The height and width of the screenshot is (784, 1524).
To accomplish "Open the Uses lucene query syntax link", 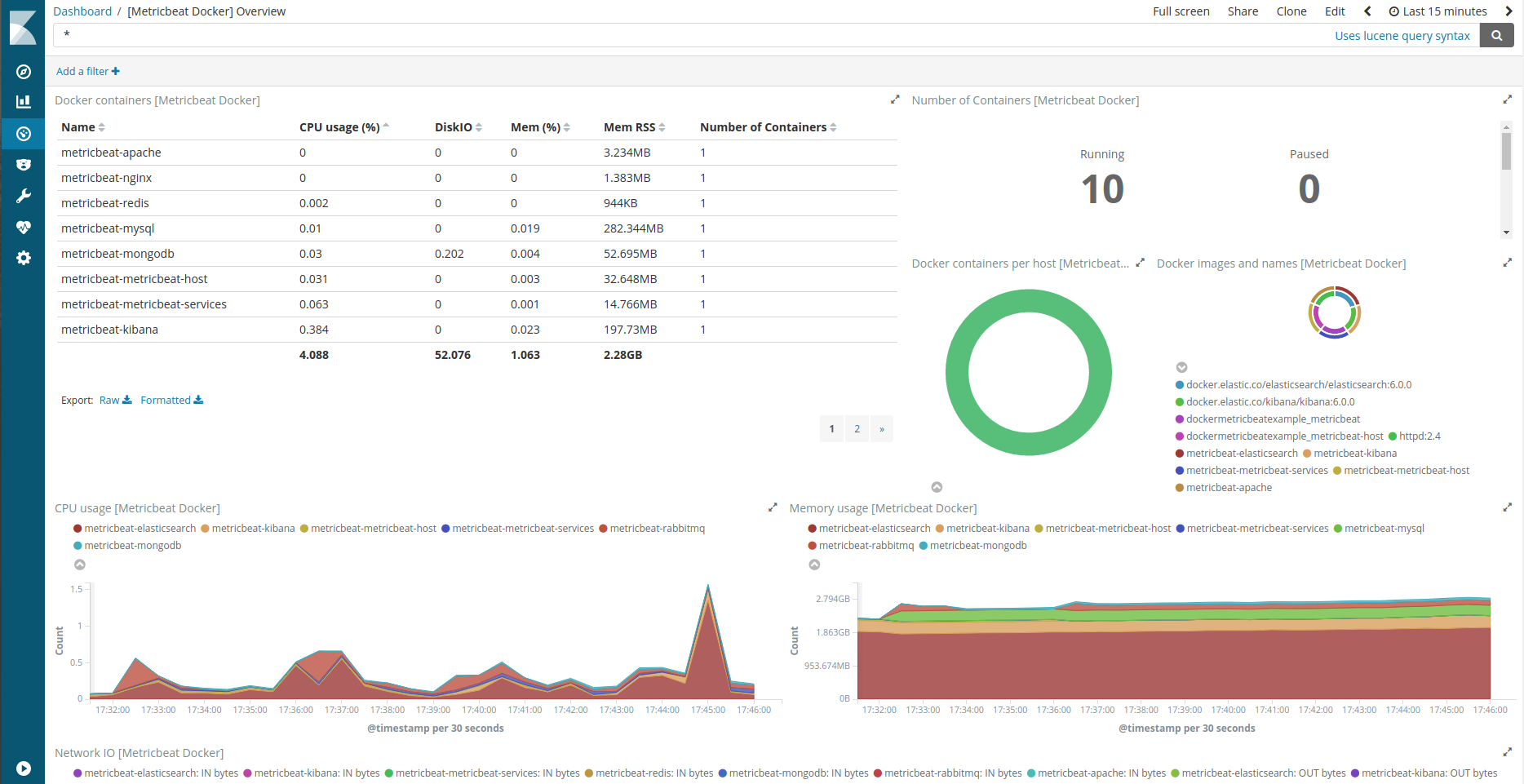I will coord(1402,36).
